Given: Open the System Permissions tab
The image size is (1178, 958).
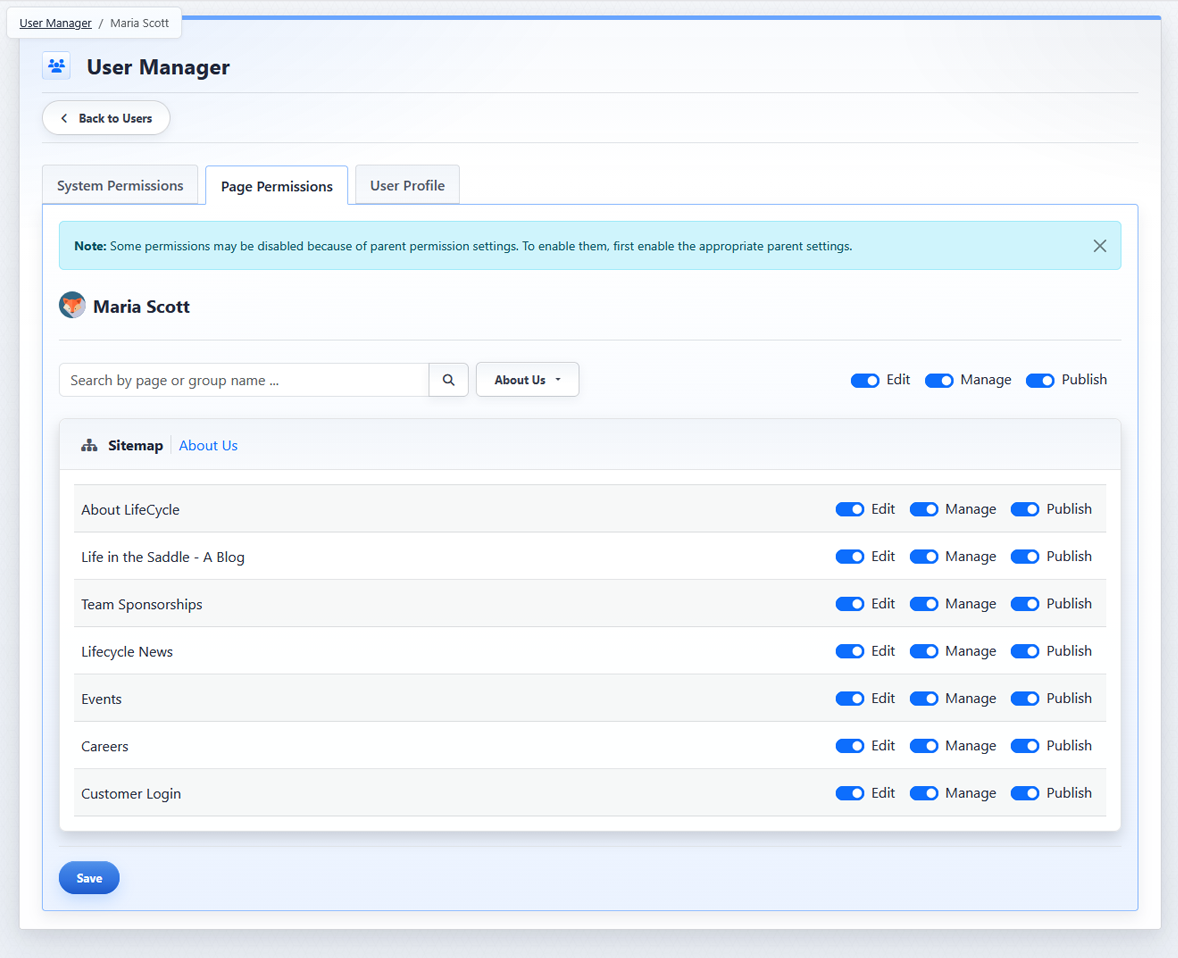Looking at the screenshot, I should pos(120,185).
